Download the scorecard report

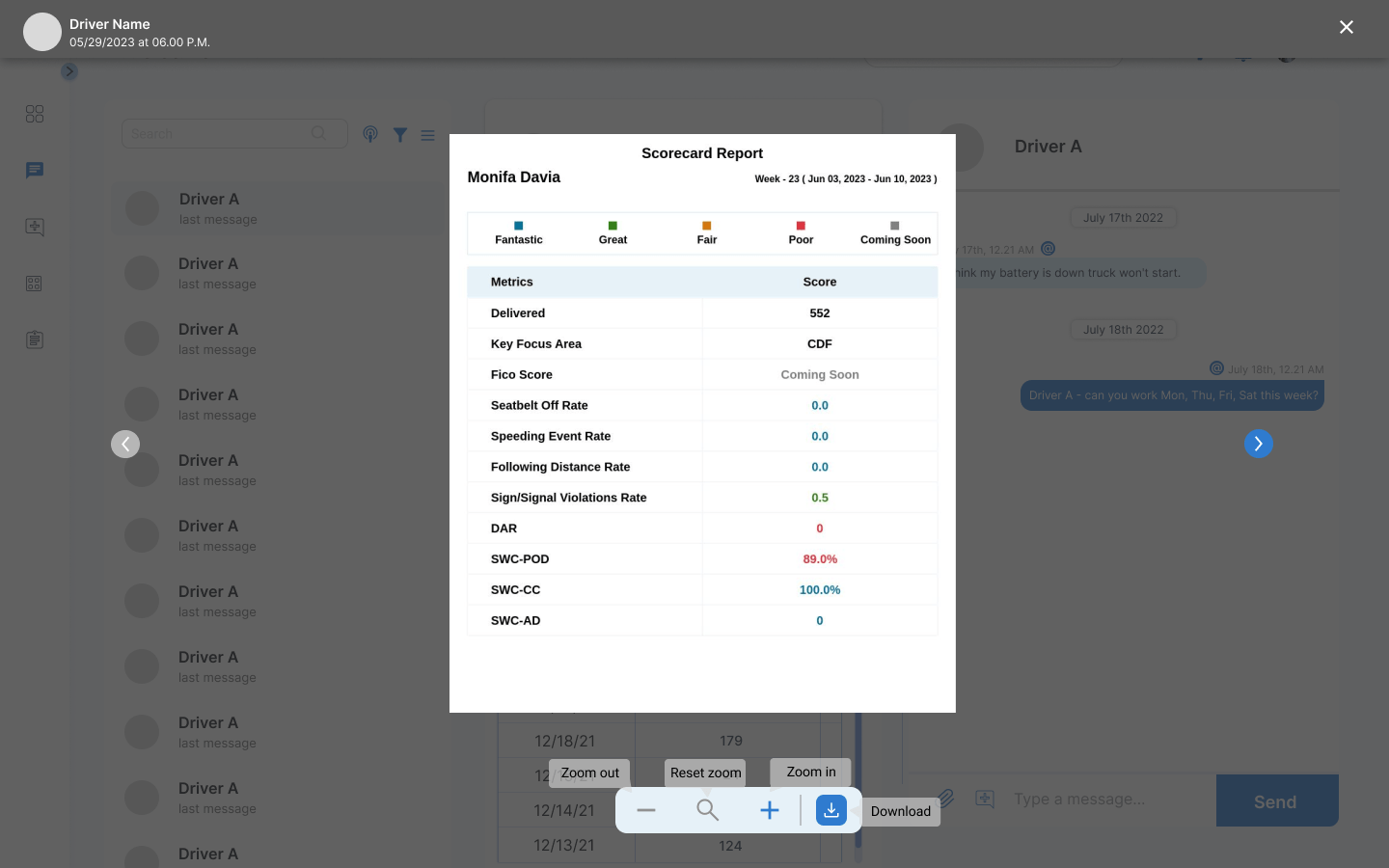[831, 810]
